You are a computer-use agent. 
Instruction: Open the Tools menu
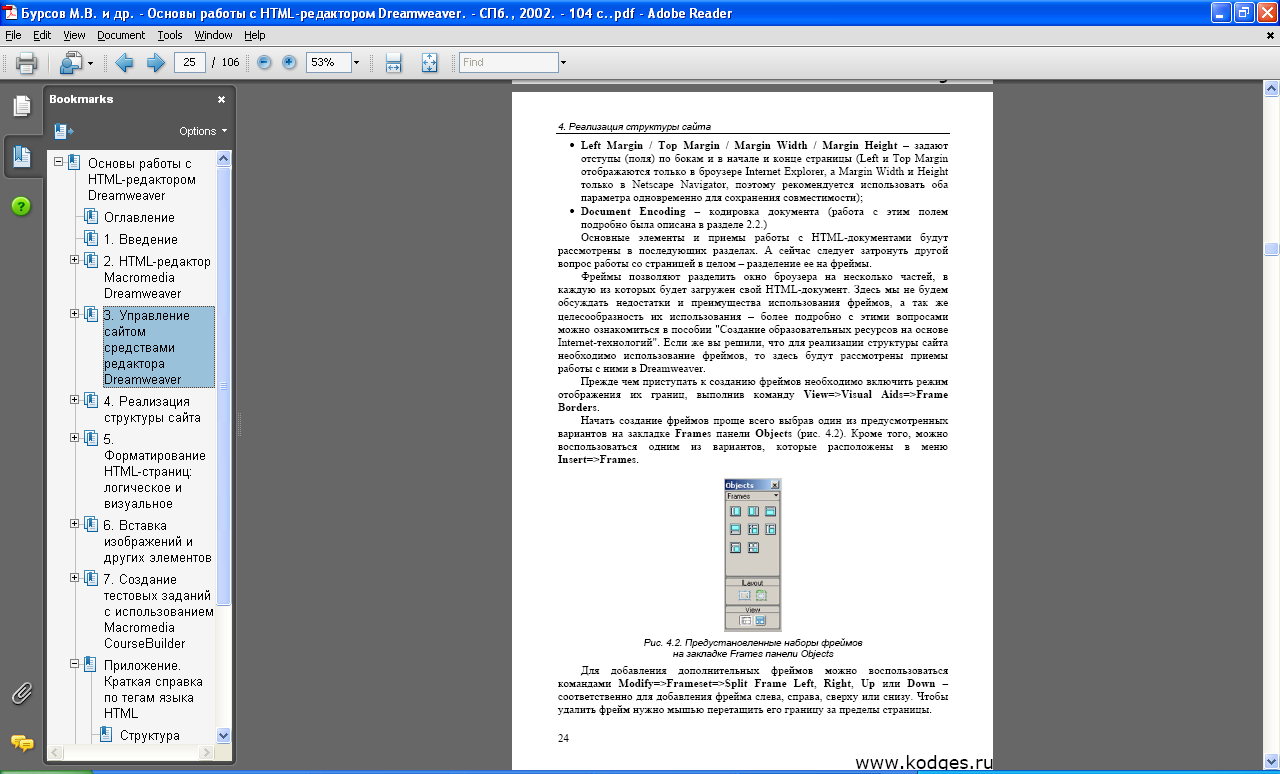point(170,35)
